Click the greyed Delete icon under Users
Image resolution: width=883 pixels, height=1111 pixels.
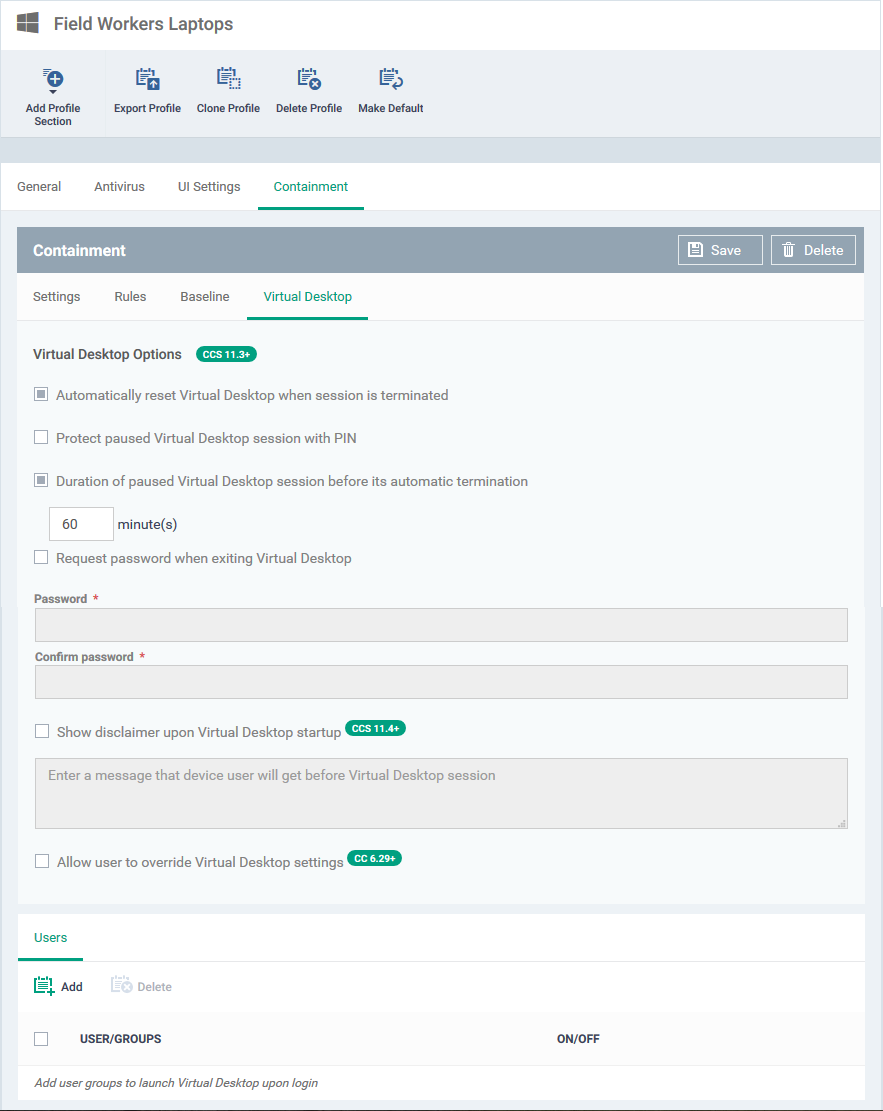pos(121,986)
